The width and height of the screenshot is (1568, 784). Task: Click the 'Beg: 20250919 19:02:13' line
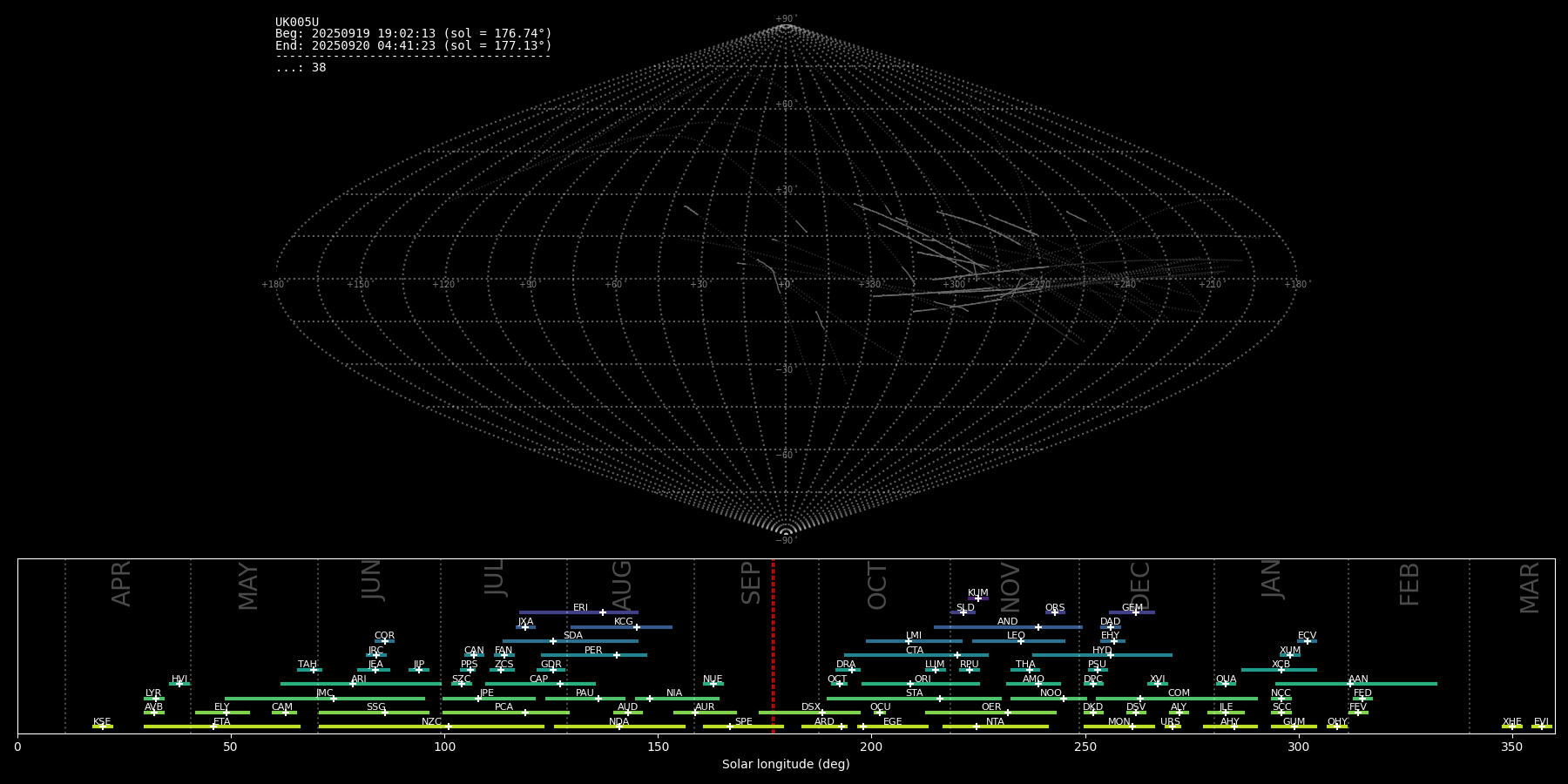point(414,34)
